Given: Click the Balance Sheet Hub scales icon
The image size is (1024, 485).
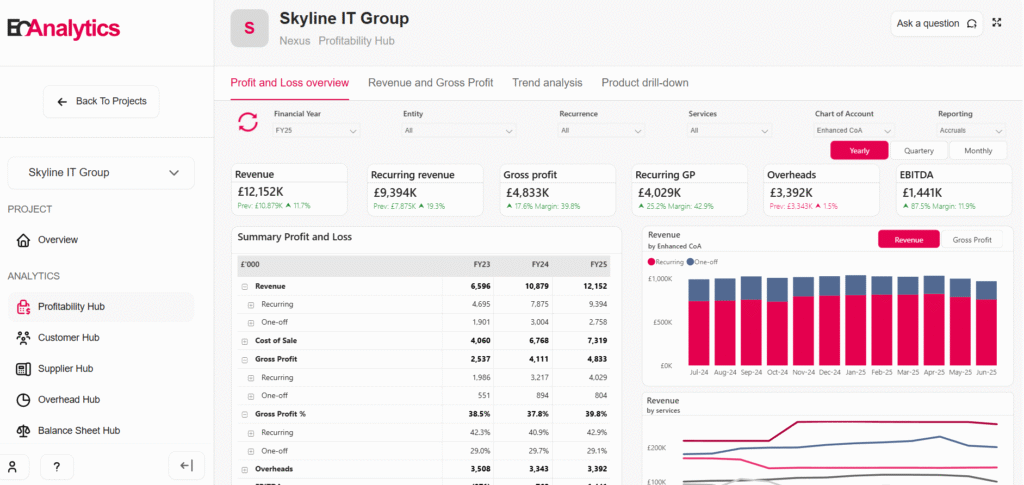Looking at the screenshot, I should click(23, 431).
